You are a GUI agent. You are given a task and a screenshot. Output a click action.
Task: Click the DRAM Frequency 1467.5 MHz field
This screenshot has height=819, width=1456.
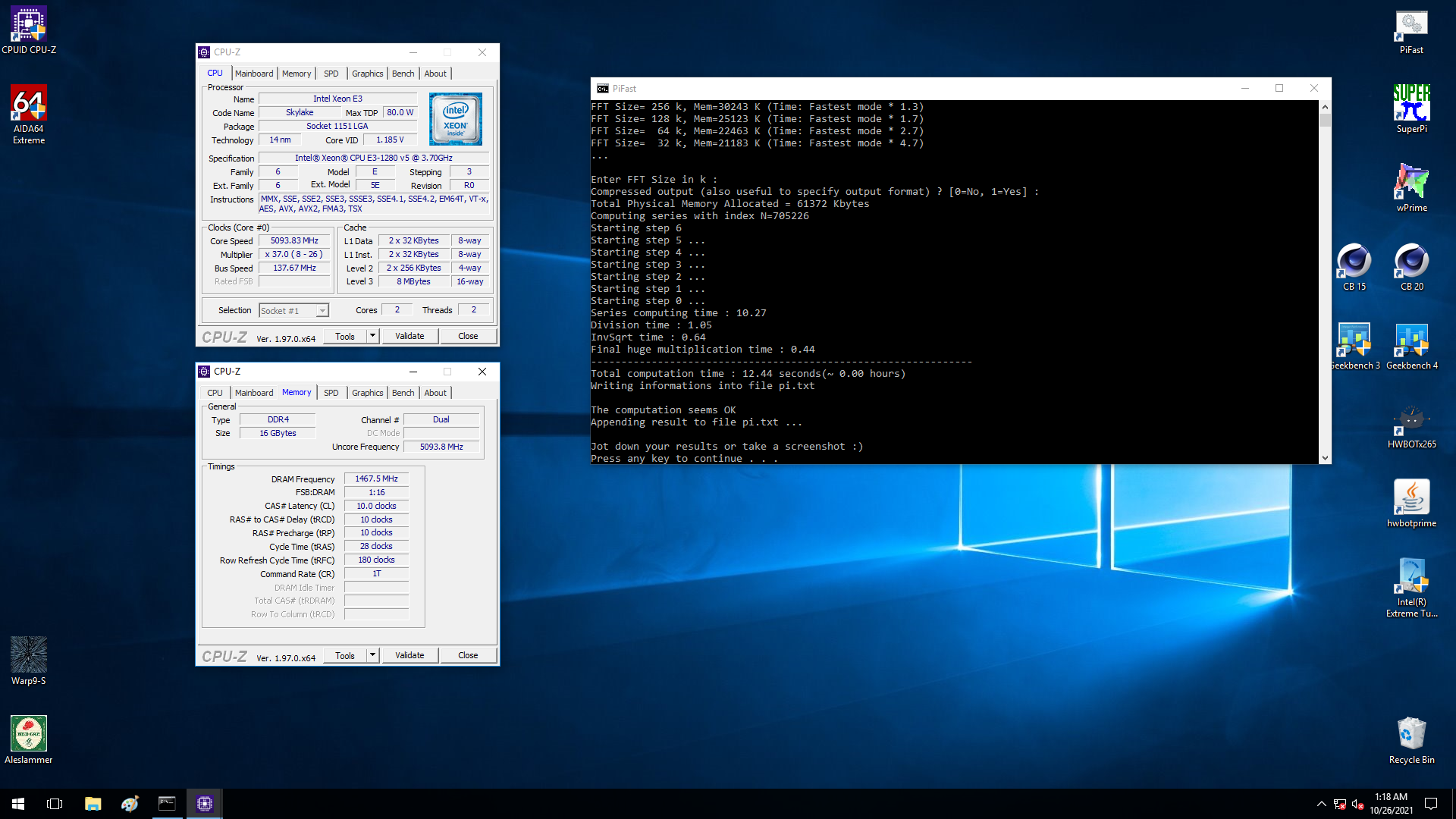(x=376, y=479)
